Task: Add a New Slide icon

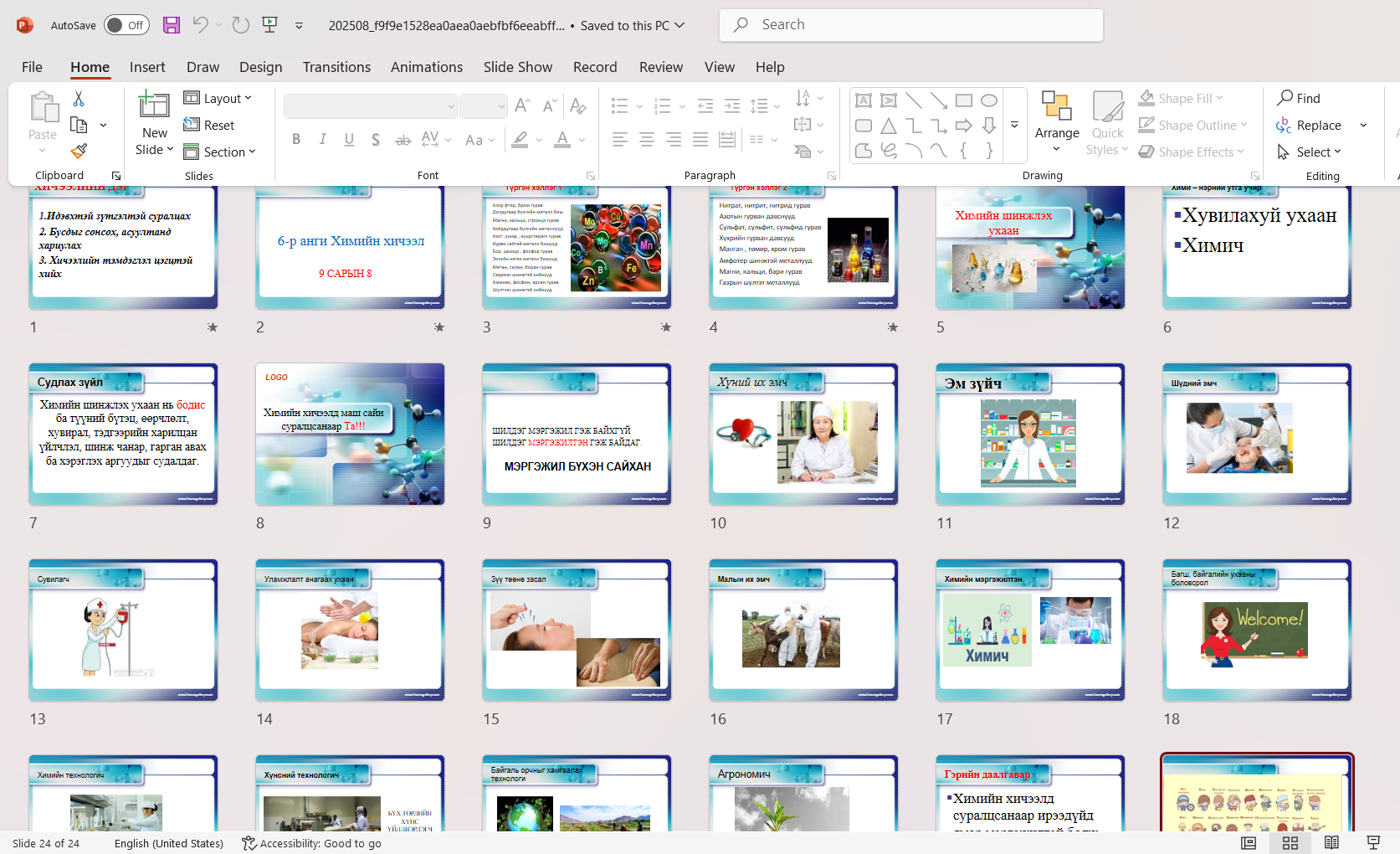Action: pyautogui.click(x=154, y=105)
